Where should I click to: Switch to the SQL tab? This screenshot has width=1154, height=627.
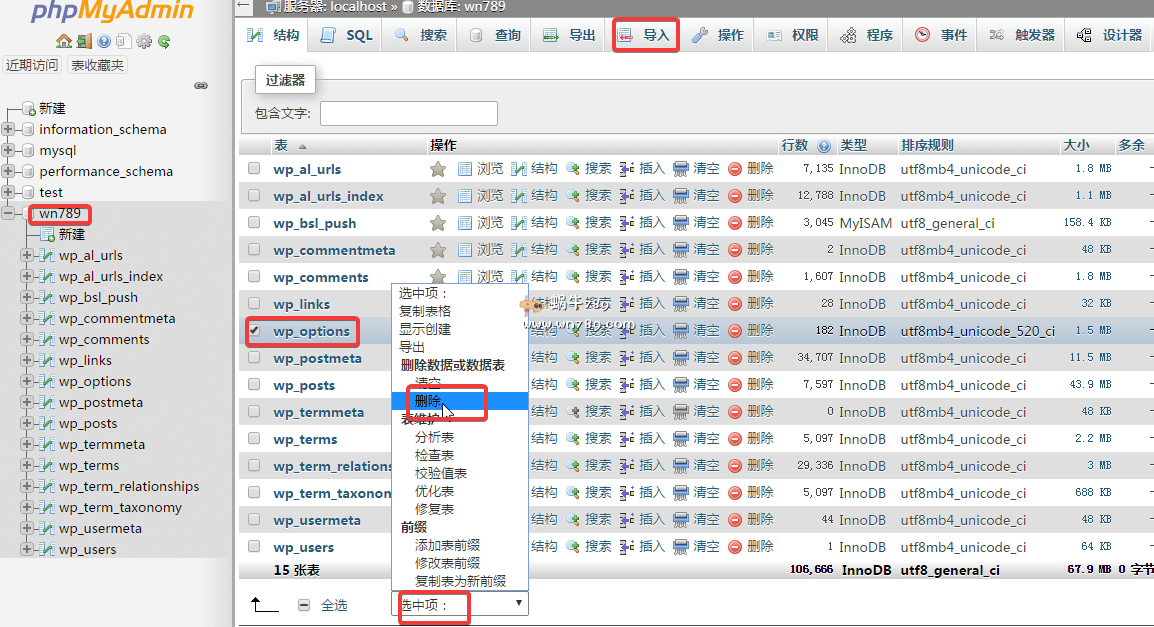tap(344, 33)
